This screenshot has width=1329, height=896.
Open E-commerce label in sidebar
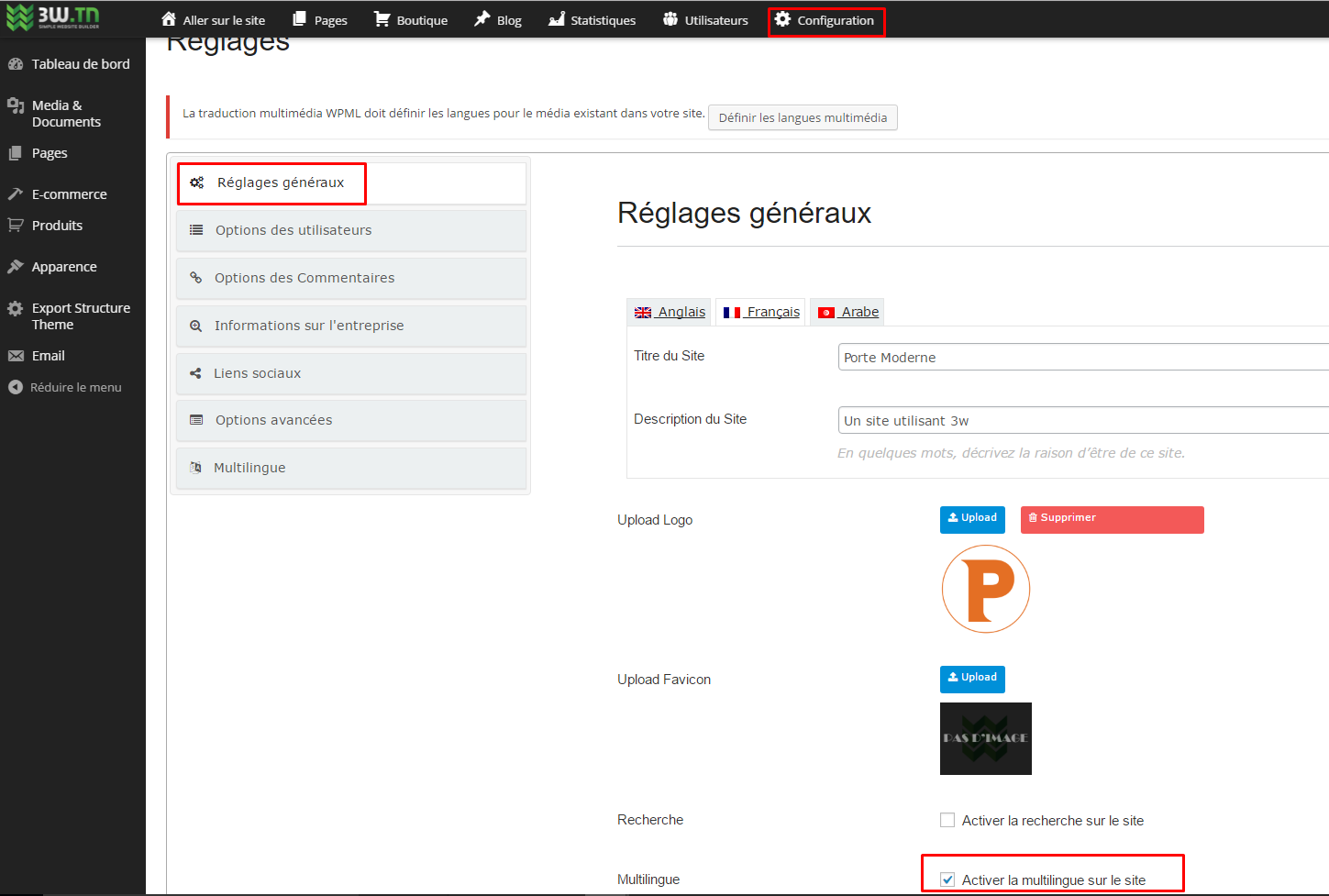pyautogui.click(x=70, y=194)
